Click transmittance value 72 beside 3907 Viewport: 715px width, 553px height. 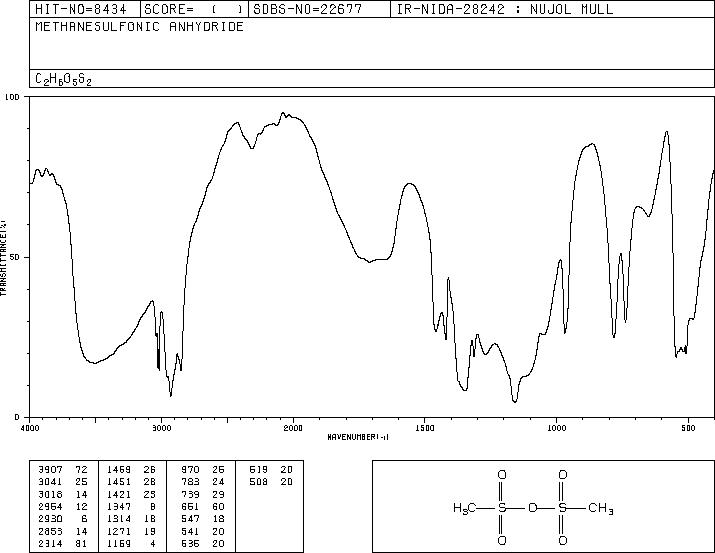point(81,470)
